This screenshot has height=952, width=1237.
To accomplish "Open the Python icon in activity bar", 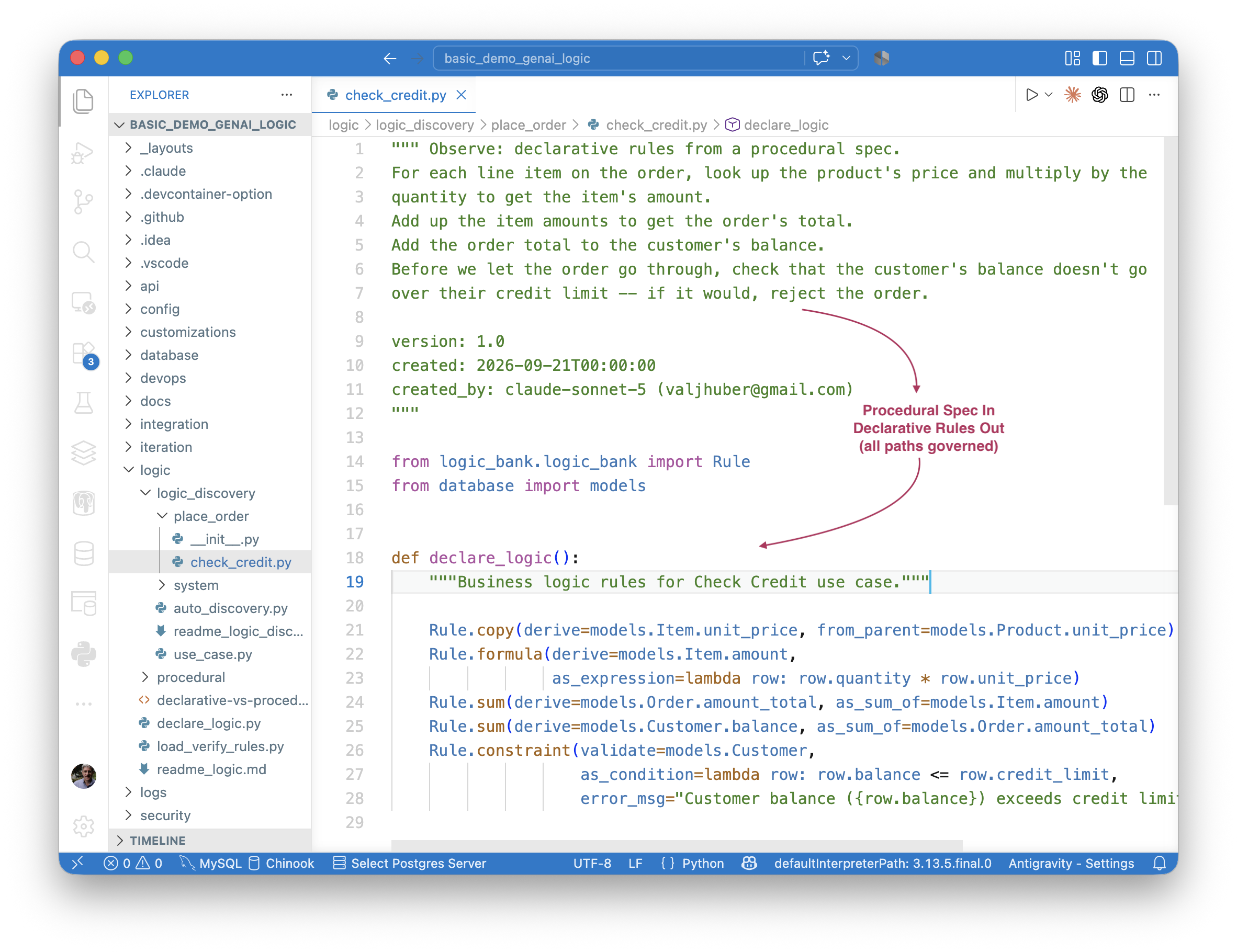I will point(83,653).
